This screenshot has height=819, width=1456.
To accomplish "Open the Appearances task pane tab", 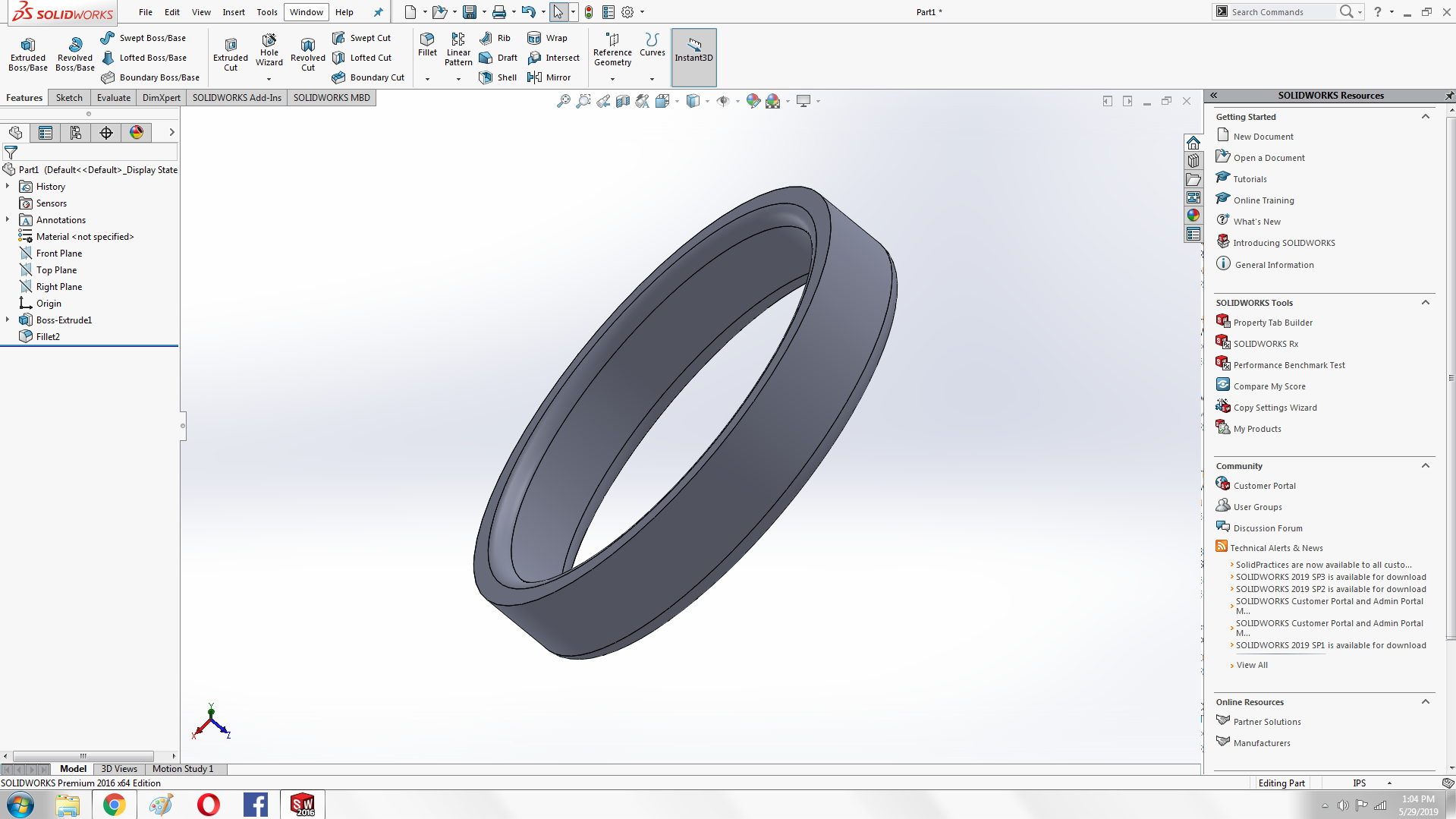I will [1193, 216].
